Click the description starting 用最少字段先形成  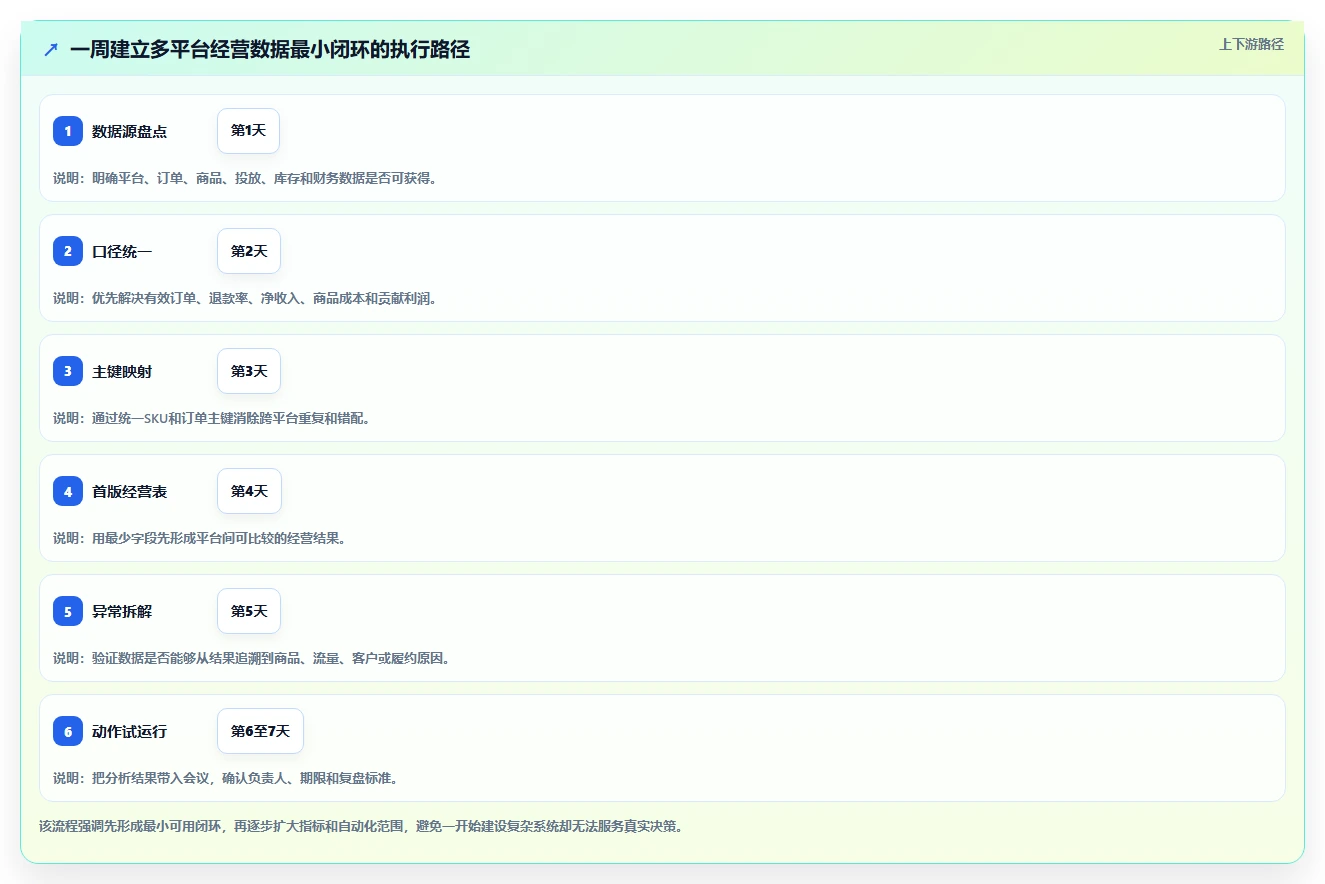pyautogui.click(x=199, y=538)
